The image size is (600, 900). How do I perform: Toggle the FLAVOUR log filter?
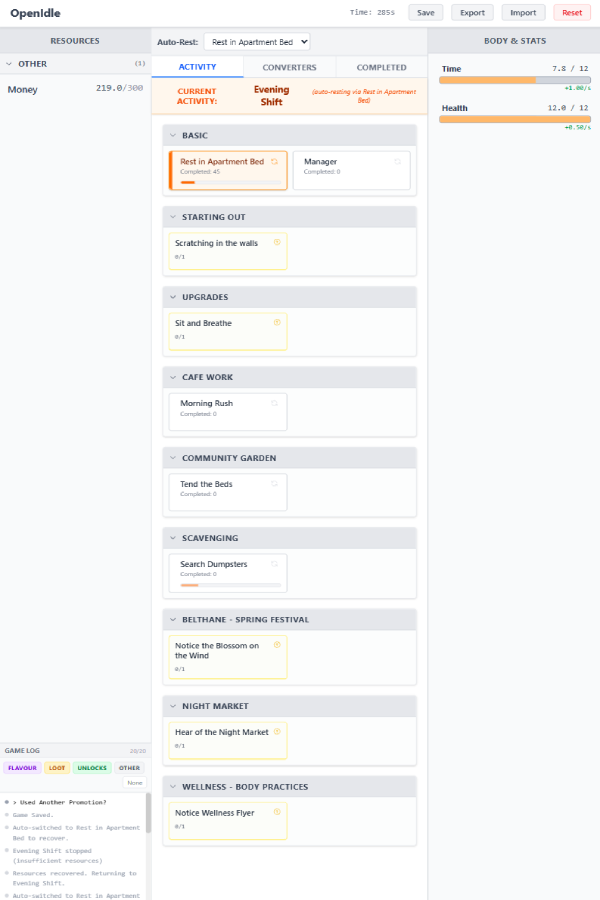[22, 768]
